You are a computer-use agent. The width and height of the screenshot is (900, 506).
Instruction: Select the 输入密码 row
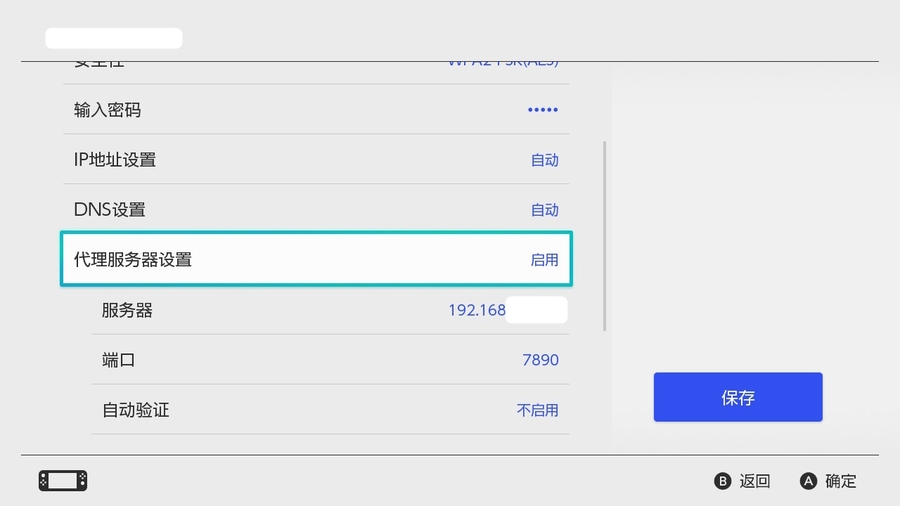[315, 110]
